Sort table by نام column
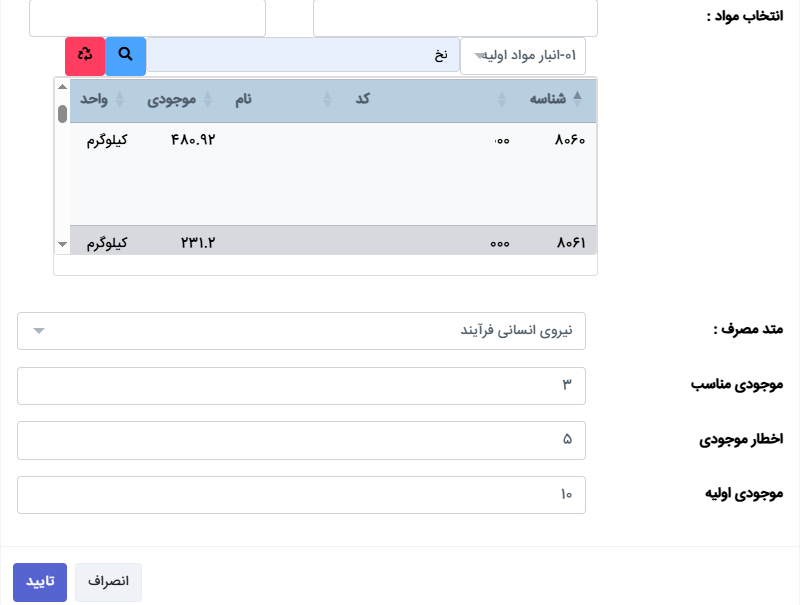 (244, 99)
